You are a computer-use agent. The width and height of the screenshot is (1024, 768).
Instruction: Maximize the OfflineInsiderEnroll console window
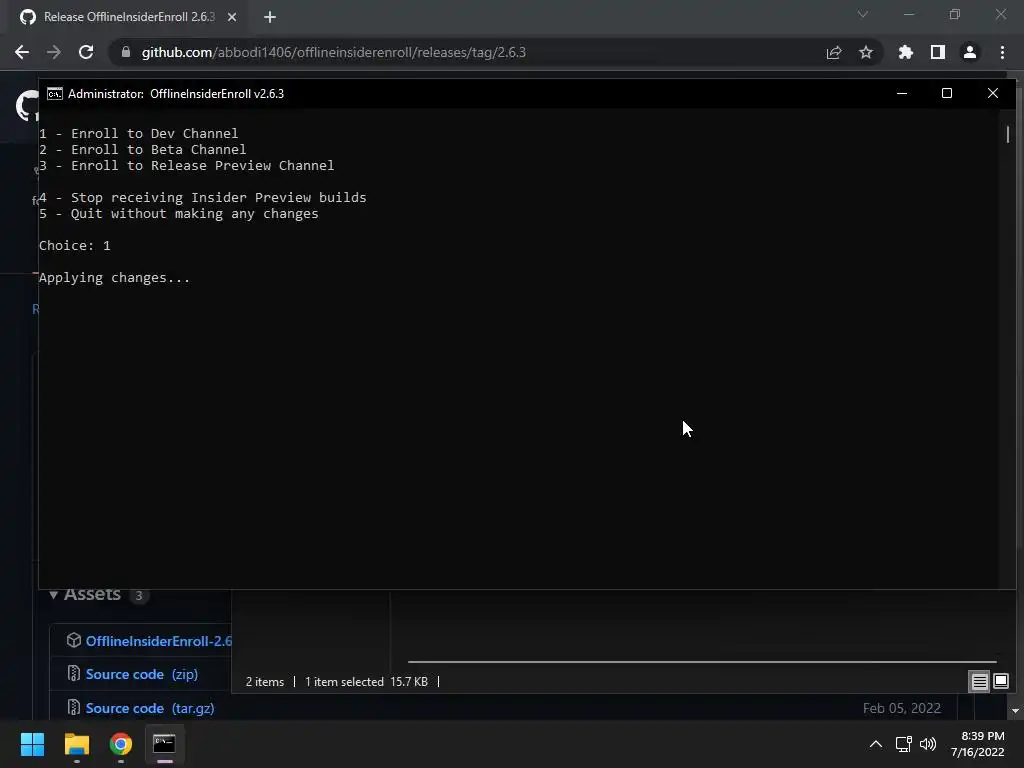(x=946, y=93)
